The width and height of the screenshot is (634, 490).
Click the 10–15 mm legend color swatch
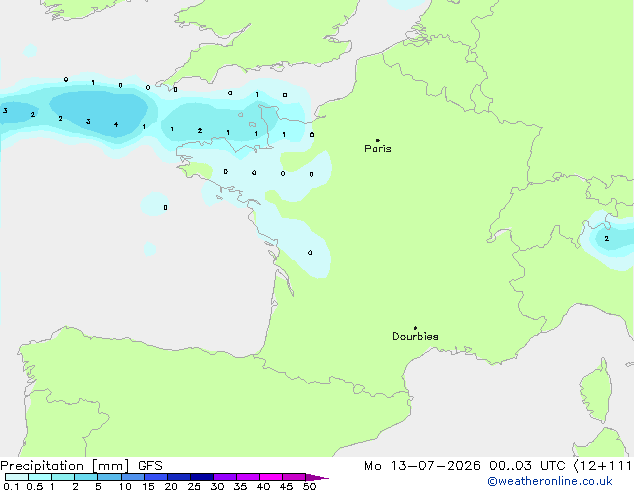click(x=133, y=477)
